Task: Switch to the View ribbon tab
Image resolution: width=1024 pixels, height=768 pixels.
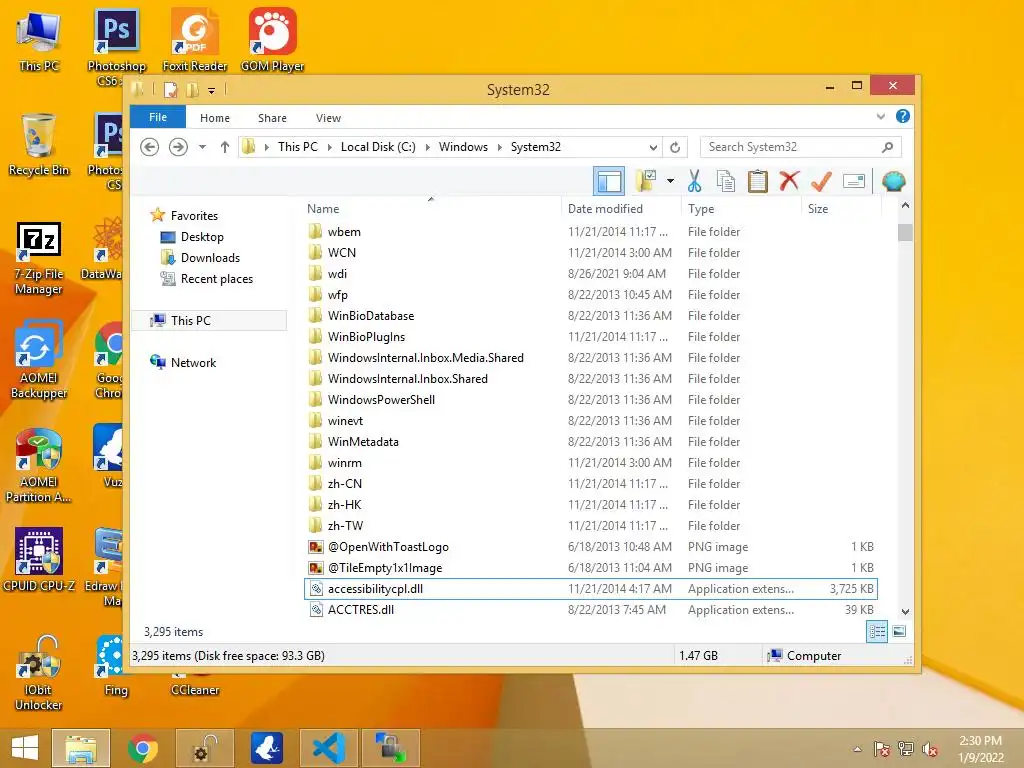Action: coord(328,118)
